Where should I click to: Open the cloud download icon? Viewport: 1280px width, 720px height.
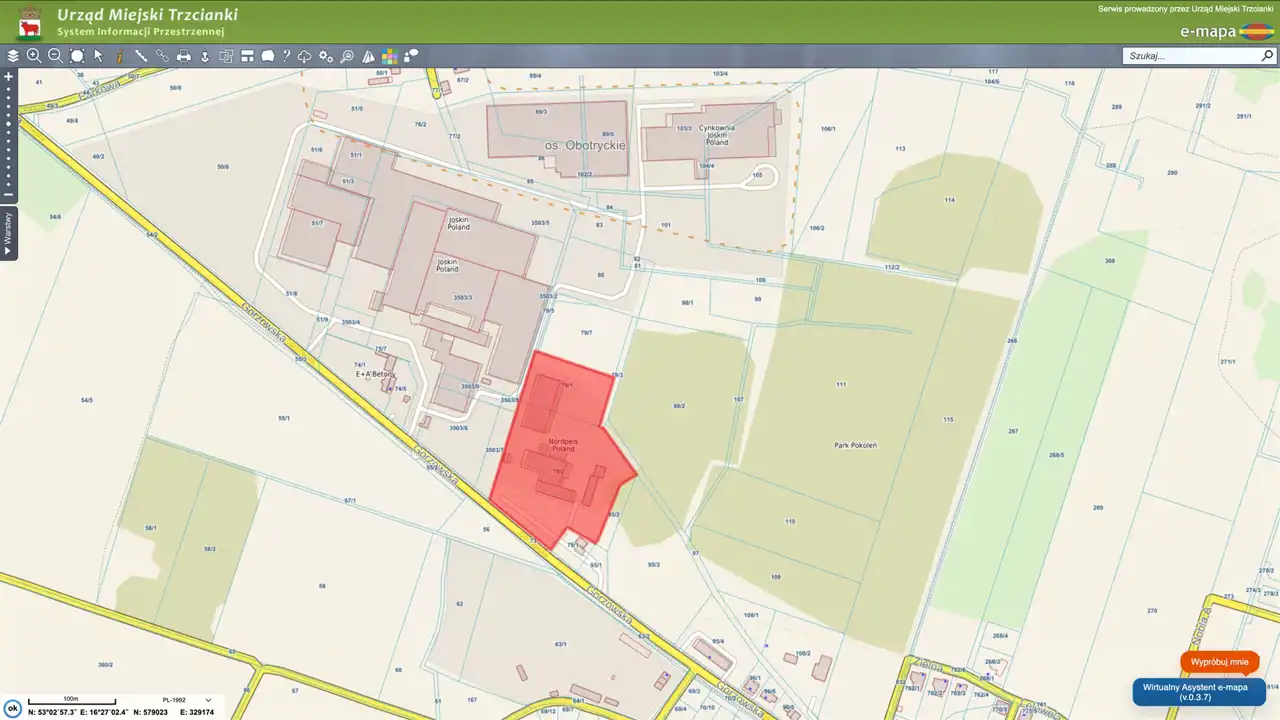click(x=305, y=56)
